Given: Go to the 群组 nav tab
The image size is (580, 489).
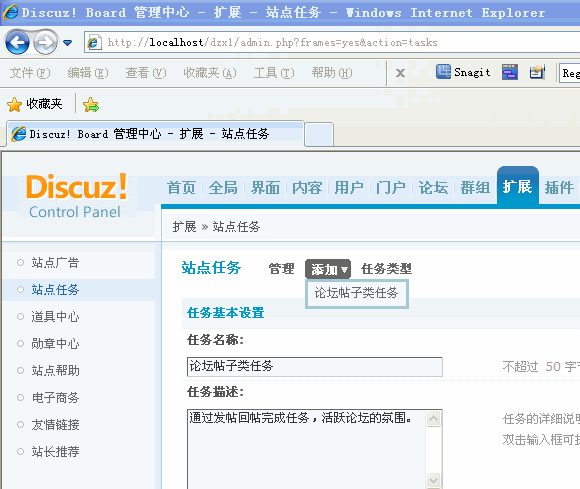Looking at the screenshot, I should pos(475,188).
